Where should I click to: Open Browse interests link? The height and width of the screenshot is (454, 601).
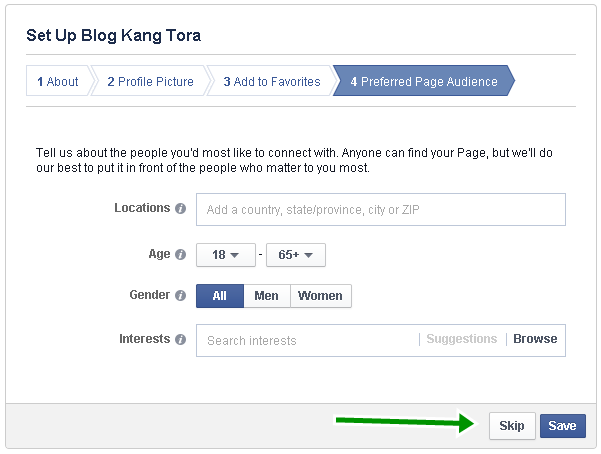tap(535, 339)
